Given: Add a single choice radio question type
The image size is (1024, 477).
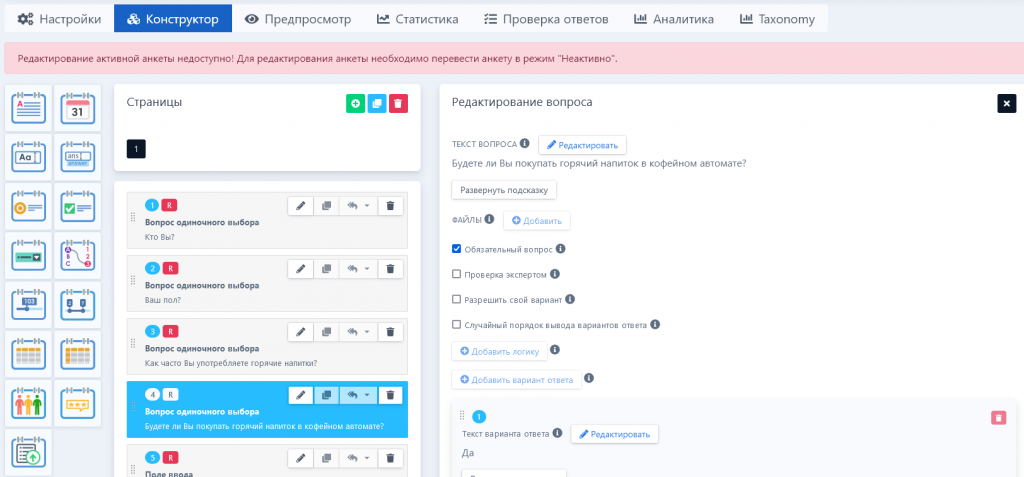Looking at the screenshot, I should [28, 206].
